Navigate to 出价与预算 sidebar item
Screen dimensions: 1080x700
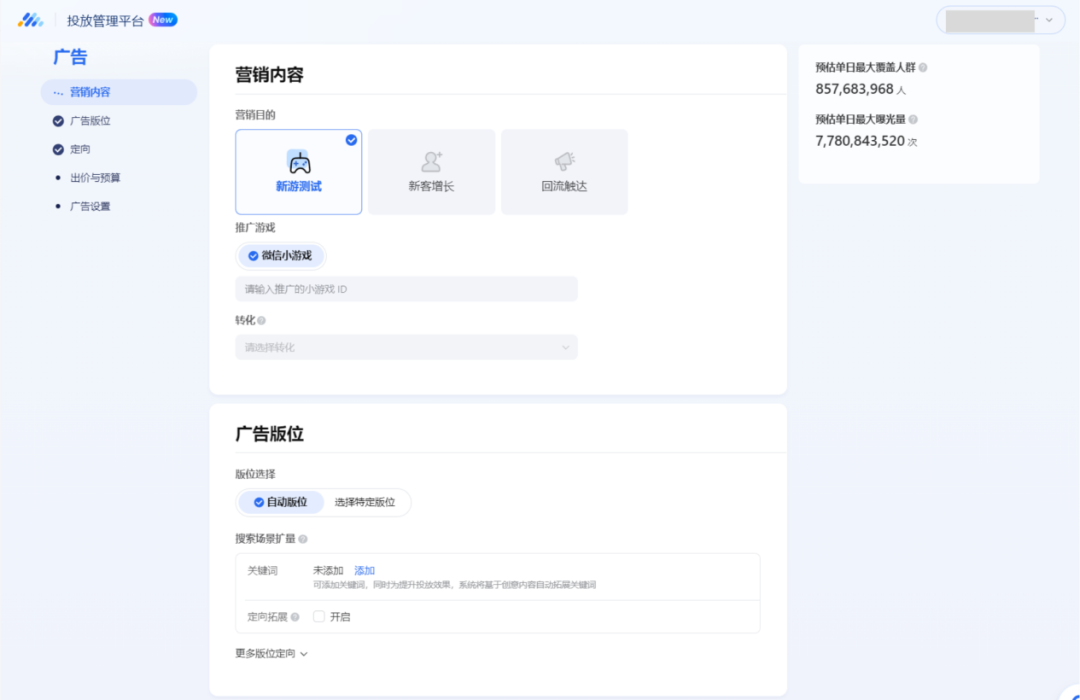pos(95,178)
